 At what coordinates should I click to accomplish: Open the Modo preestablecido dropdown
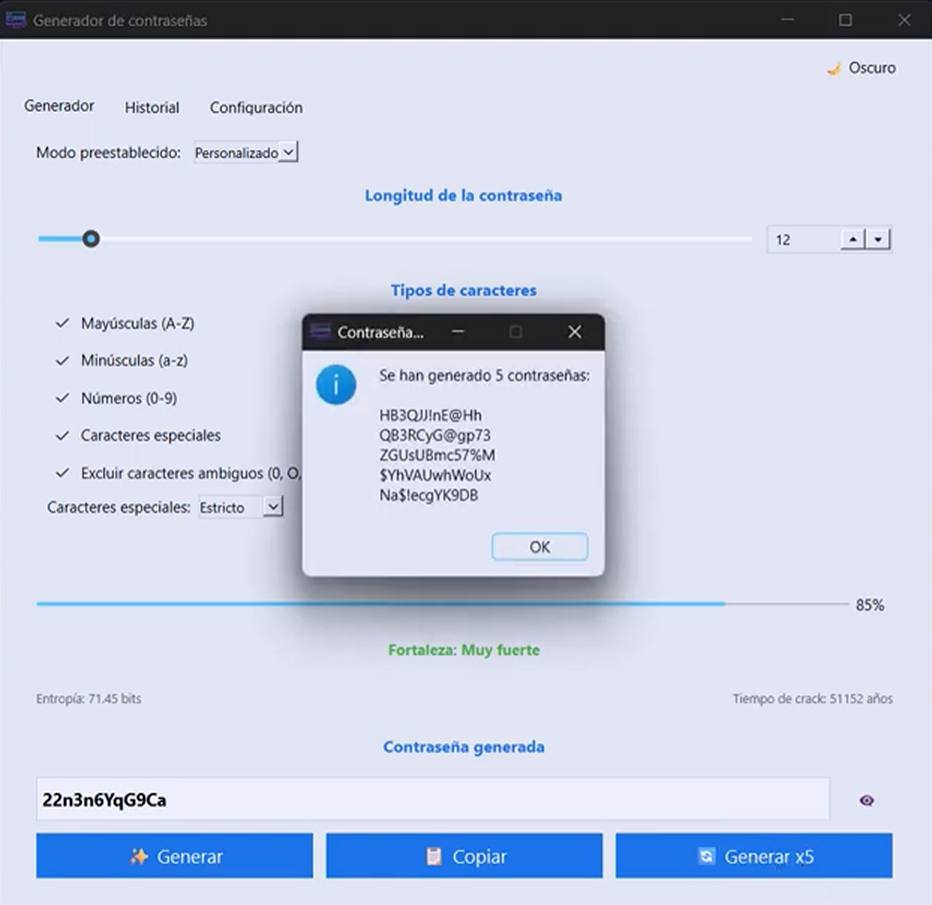[x=246, y=153]
